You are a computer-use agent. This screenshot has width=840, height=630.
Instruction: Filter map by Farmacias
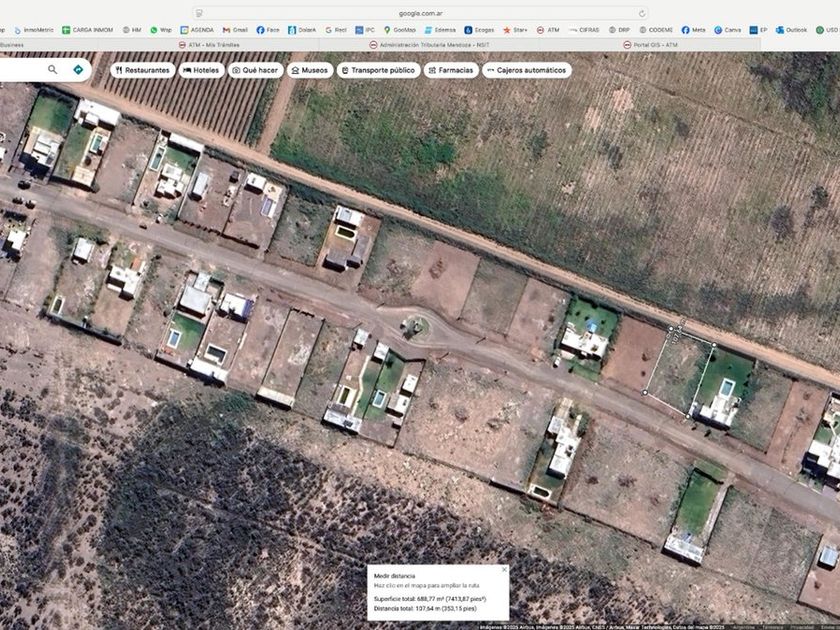[x=451, y=70]
